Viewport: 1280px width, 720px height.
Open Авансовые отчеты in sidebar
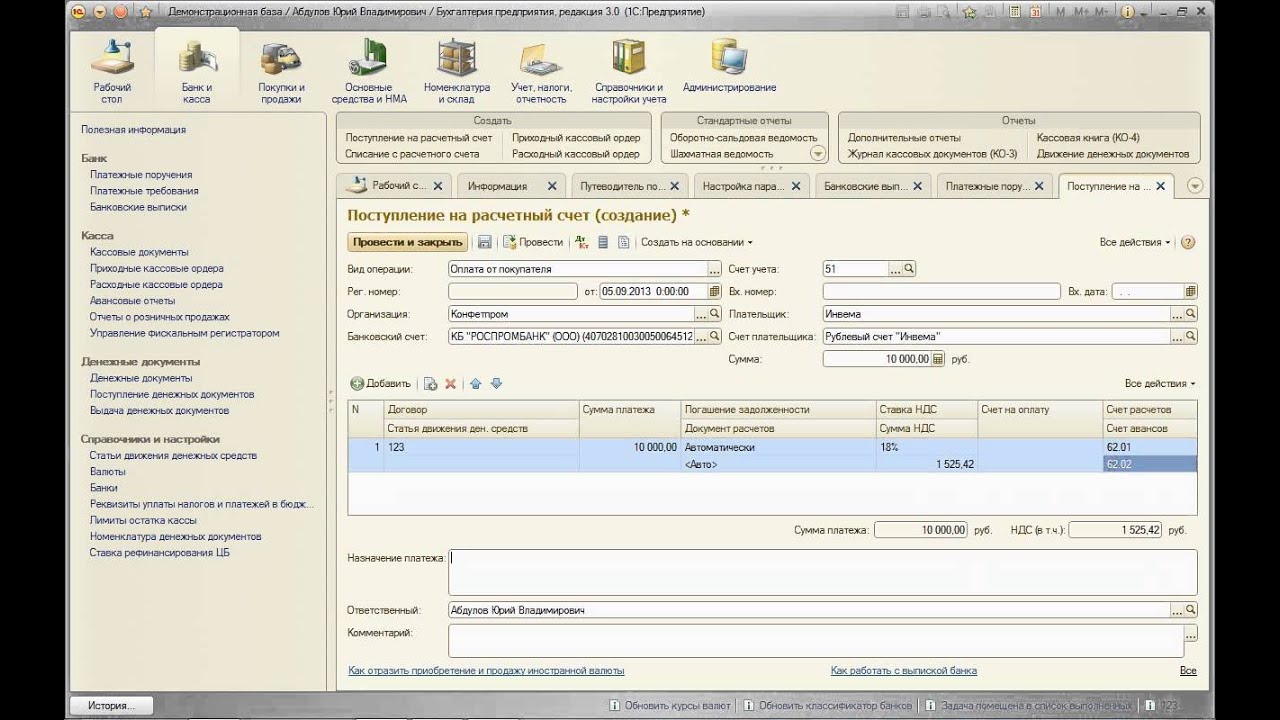click(x=132, y=301)
